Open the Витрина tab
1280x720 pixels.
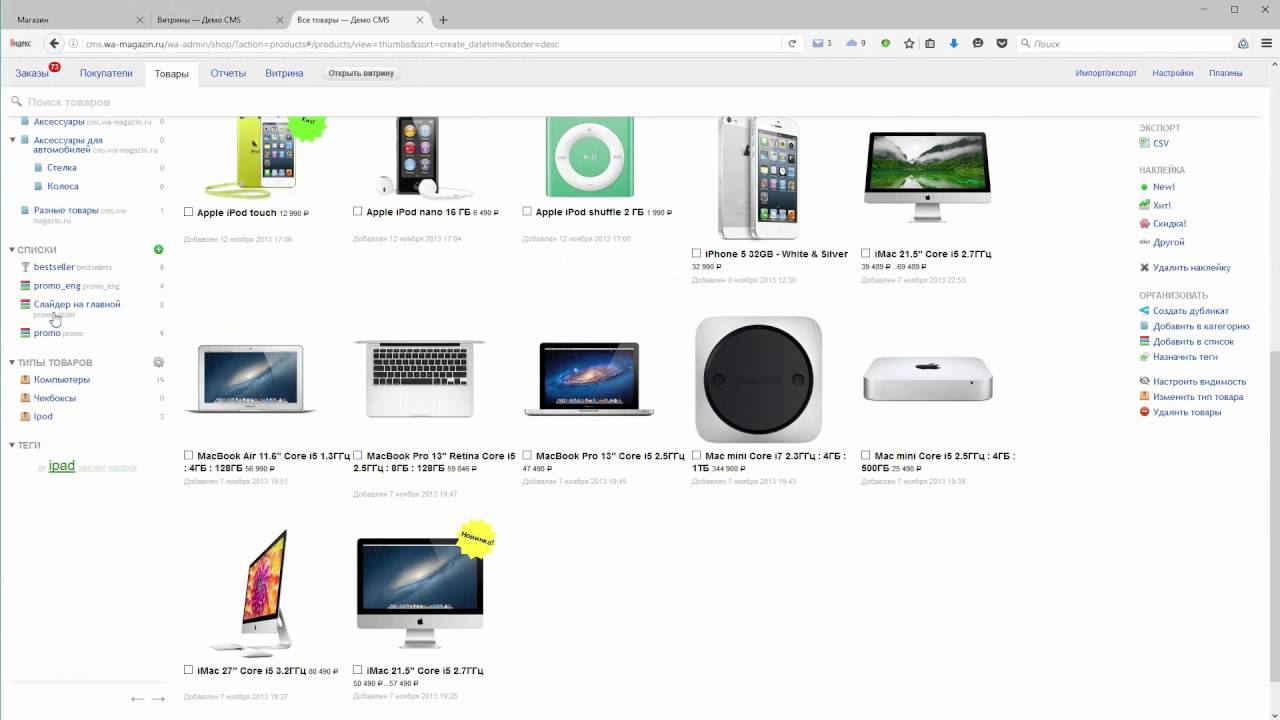tap(284, 73)
